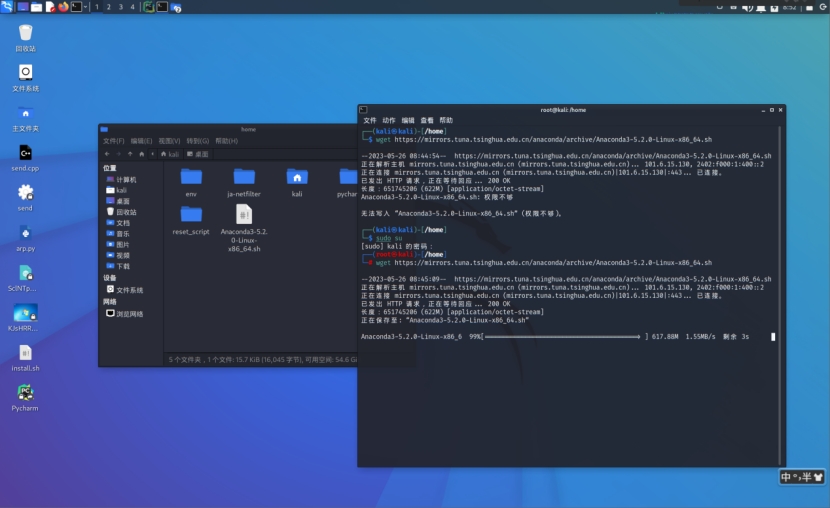Image resolution: width=830 pixels, height=508 pixels.
Task: Expand the terminal launcher dropdown arrow
Action: pos(85,7)
